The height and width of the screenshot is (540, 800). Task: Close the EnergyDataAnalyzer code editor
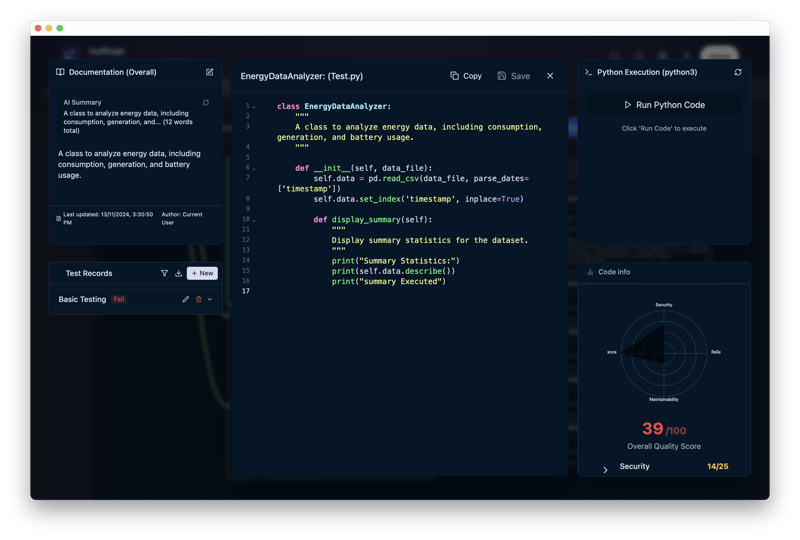click(550, 76)
